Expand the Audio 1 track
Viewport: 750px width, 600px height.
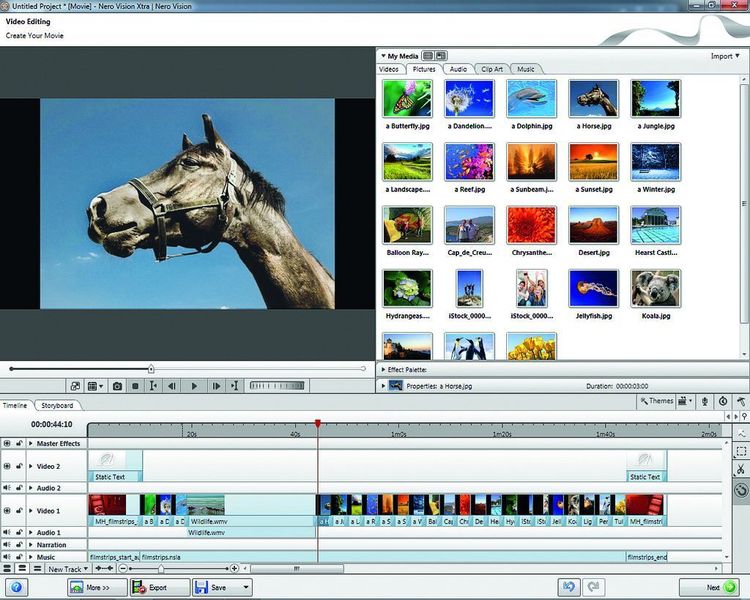click(x=31, y=533)
